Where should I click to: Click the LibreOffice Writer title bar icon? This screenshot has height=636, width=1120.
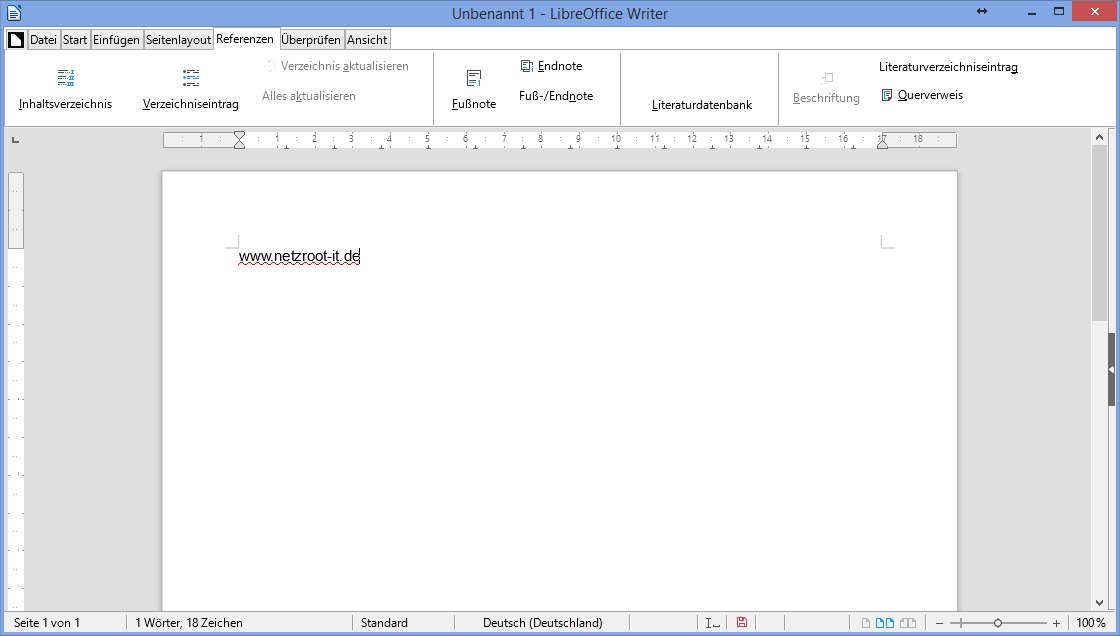click(14, 12)
